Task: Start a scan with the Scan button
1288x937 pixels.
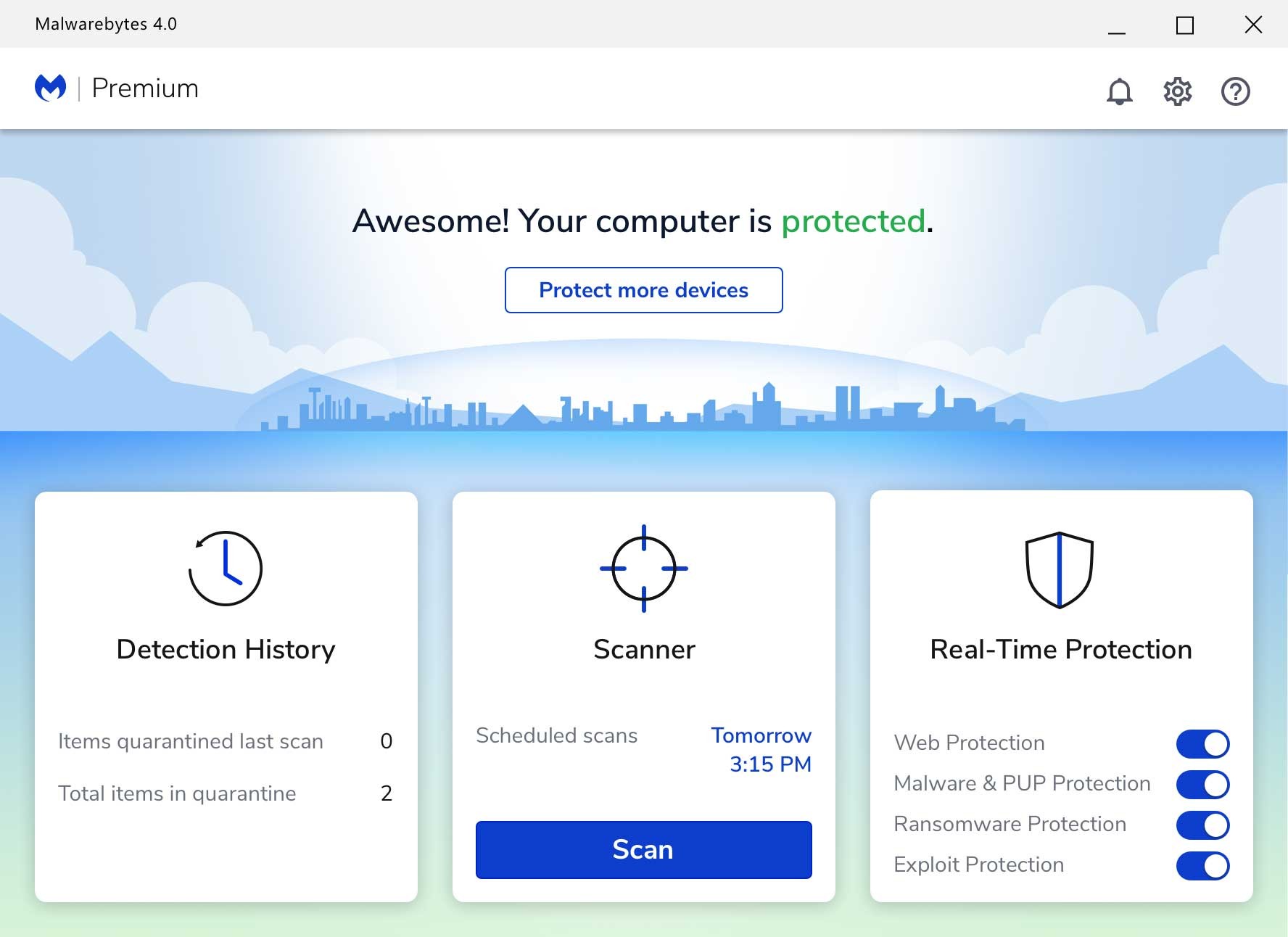Action: tap(643, 849)
